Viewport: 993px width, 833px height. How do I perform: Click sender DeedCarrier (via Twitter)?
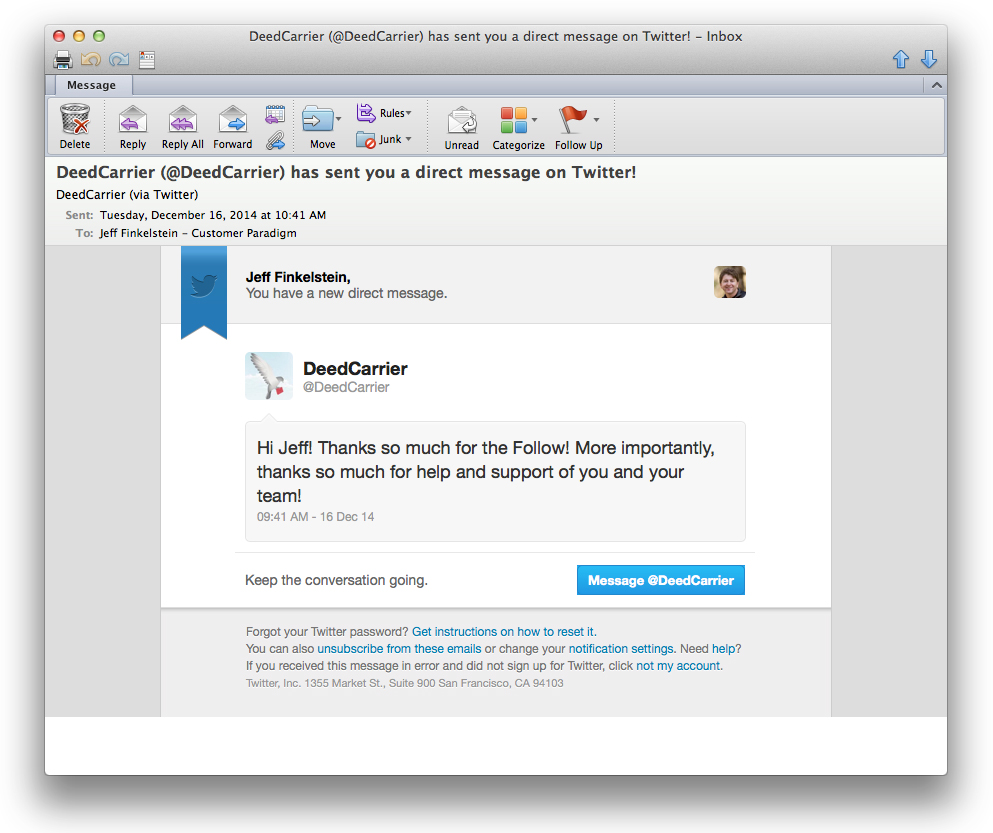point(127,194)
